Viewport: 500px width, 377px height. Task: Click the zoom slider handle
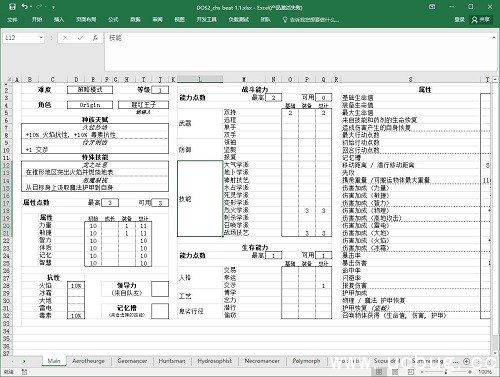(446, 371)
